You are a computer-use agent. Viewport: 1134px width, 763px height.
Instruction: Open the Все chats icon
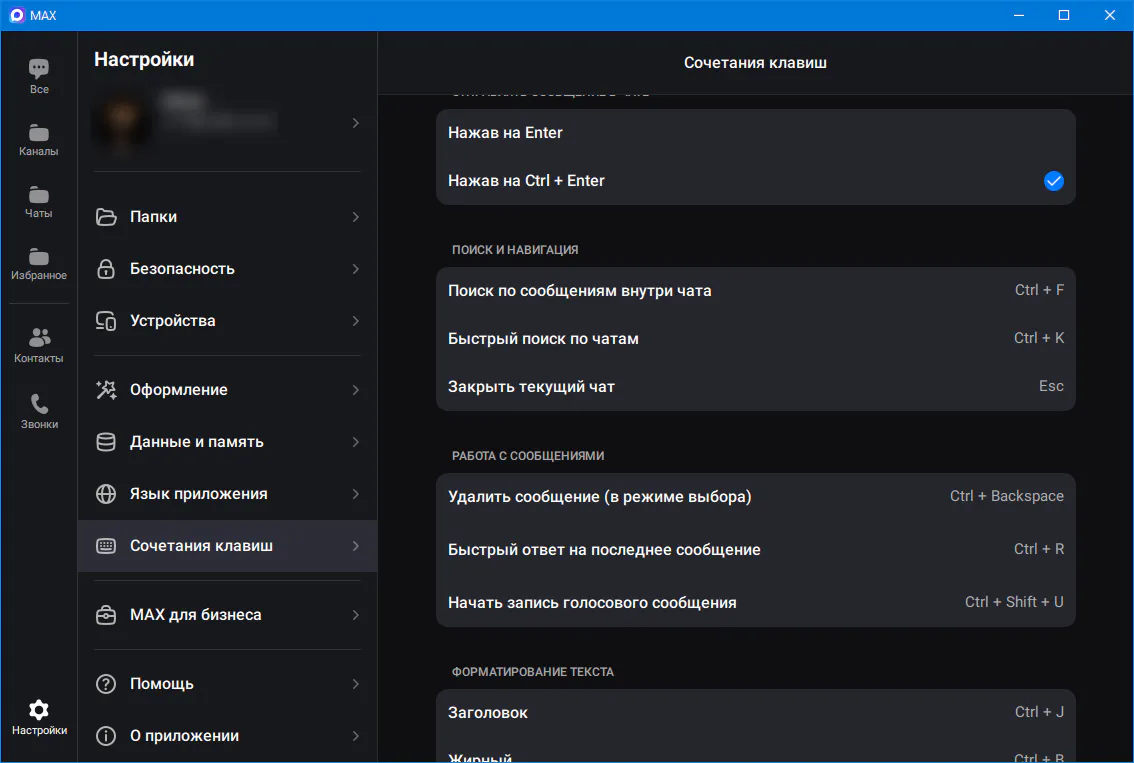click(x=39, y=69)
